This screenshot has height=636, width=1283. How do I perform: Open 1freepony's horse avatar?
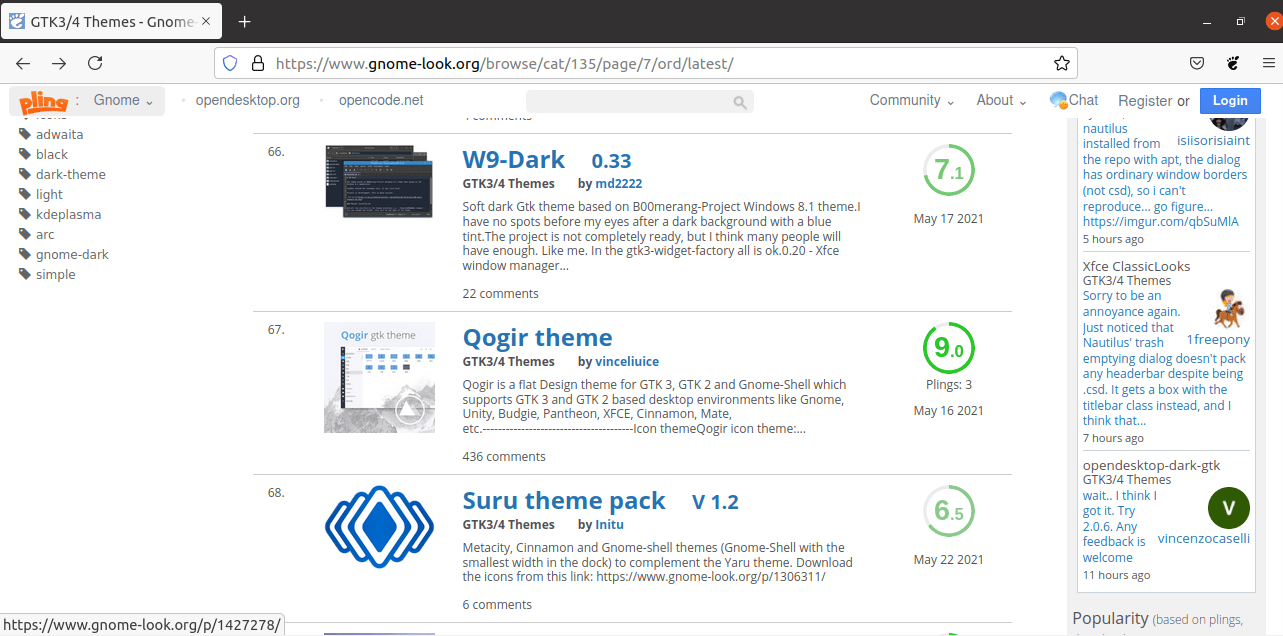click(x=1229, y=309)
